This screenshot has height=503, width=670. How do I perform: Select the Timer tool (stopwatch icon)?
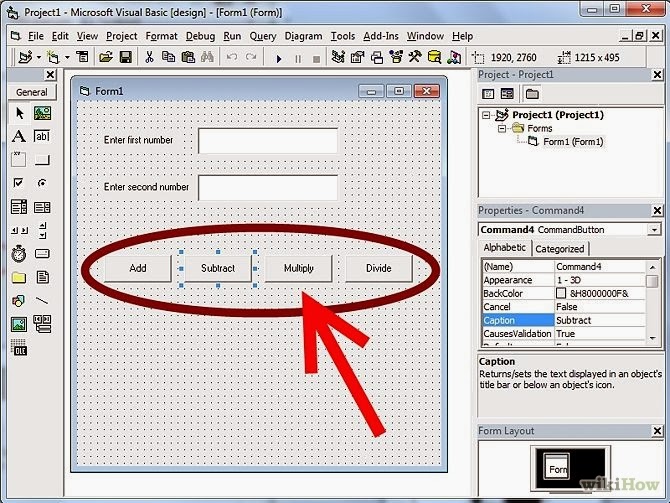[18, 254]
